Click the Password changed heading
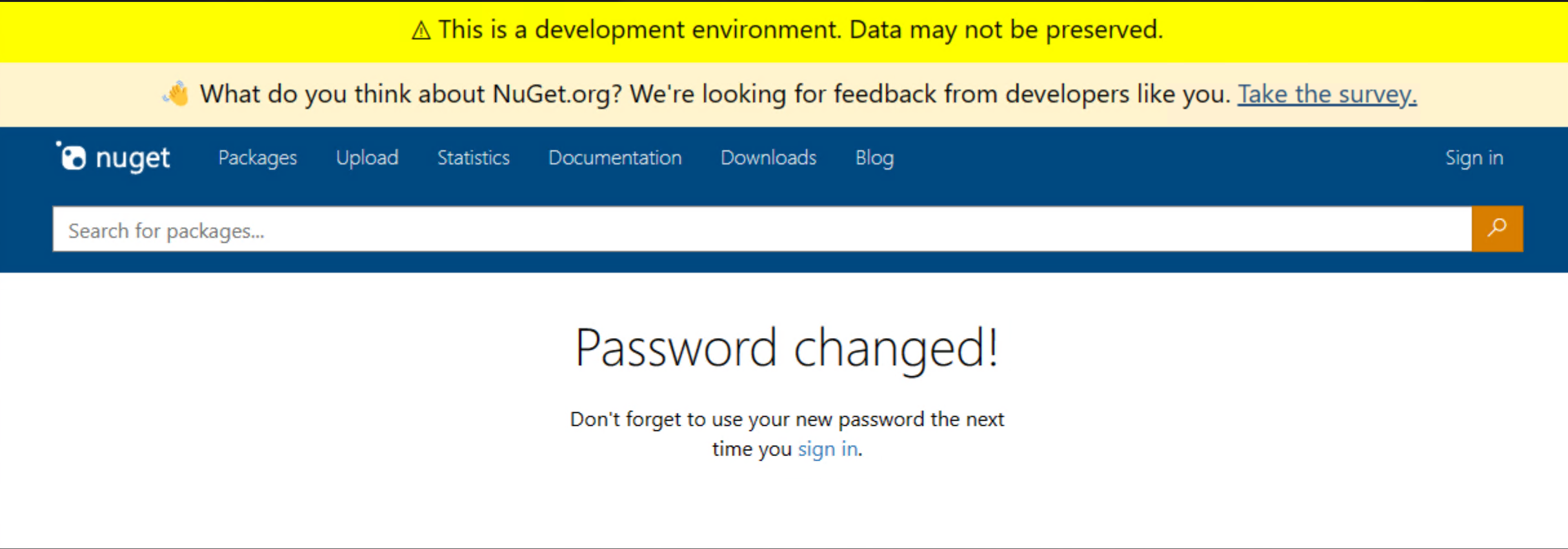The image size is (1568, 549). (786, 347)
